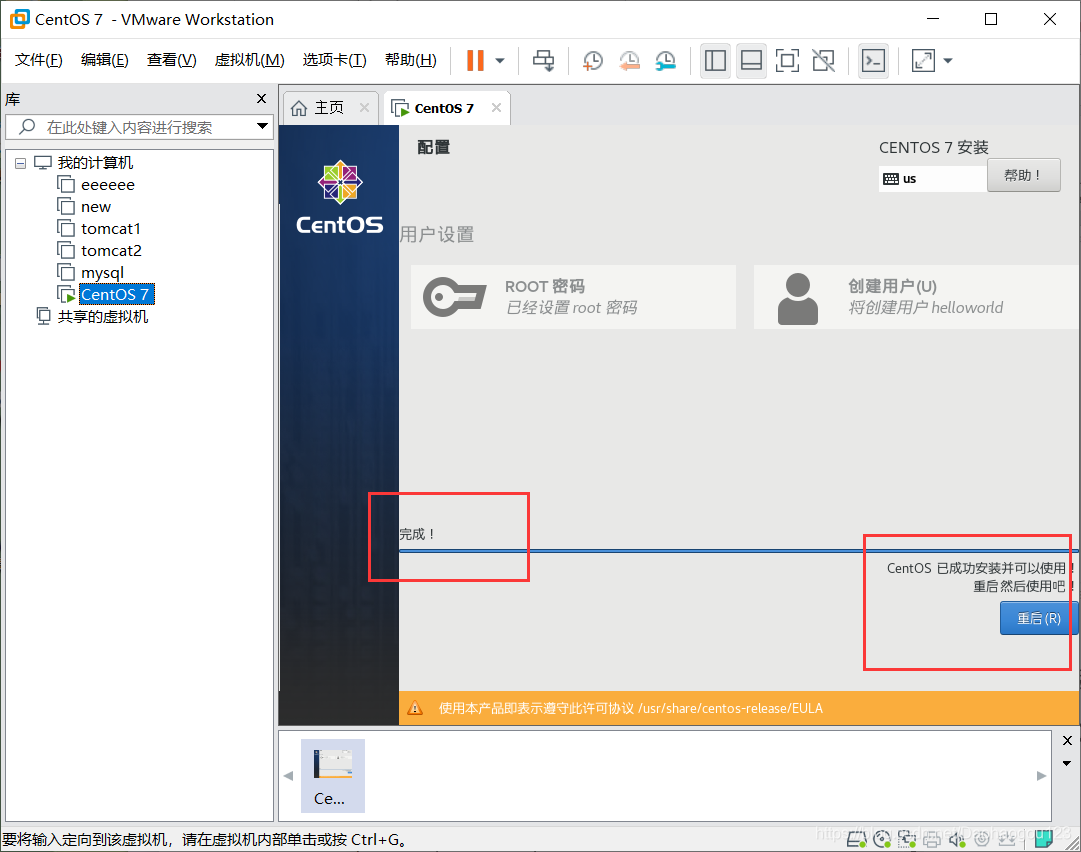Pause the virtual machine with the orange pause icon
Screen dimensions: 1081x852
(x=475, y=61)
